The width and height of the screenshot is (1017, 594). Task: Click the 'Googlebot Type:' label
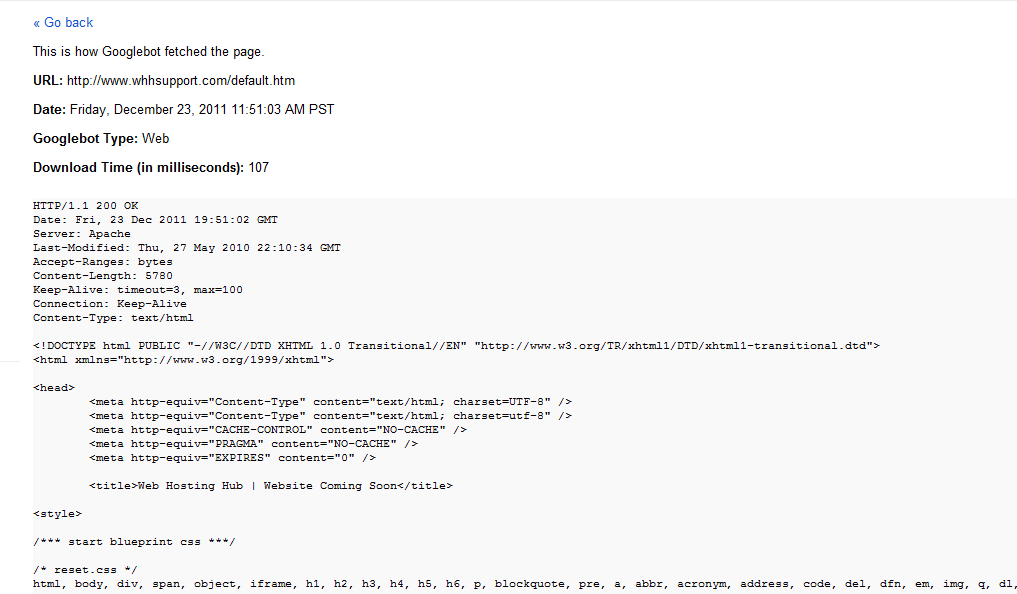click(x=85, y=138)
